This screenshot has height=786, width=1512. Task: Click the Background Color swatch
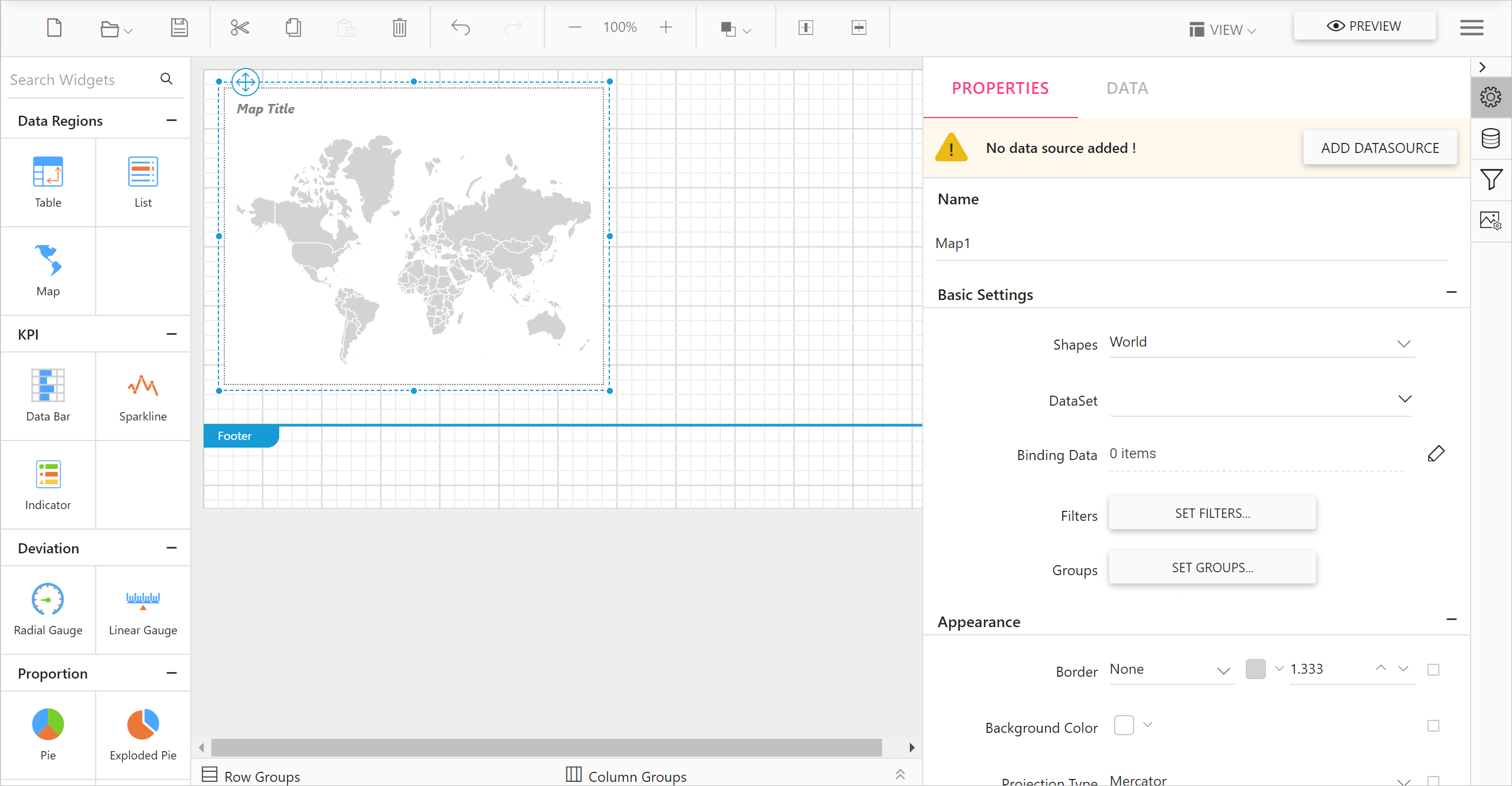click(1124, 725)
